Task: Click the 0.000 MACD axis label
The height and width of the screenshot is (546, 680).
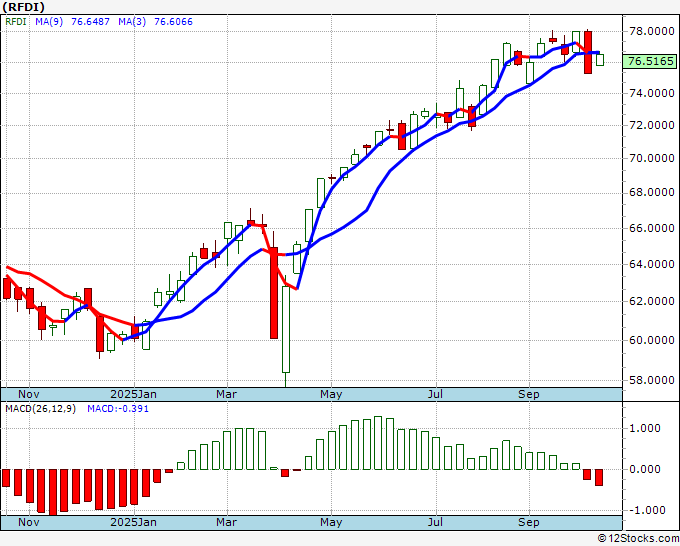Action: coord(645,469)
